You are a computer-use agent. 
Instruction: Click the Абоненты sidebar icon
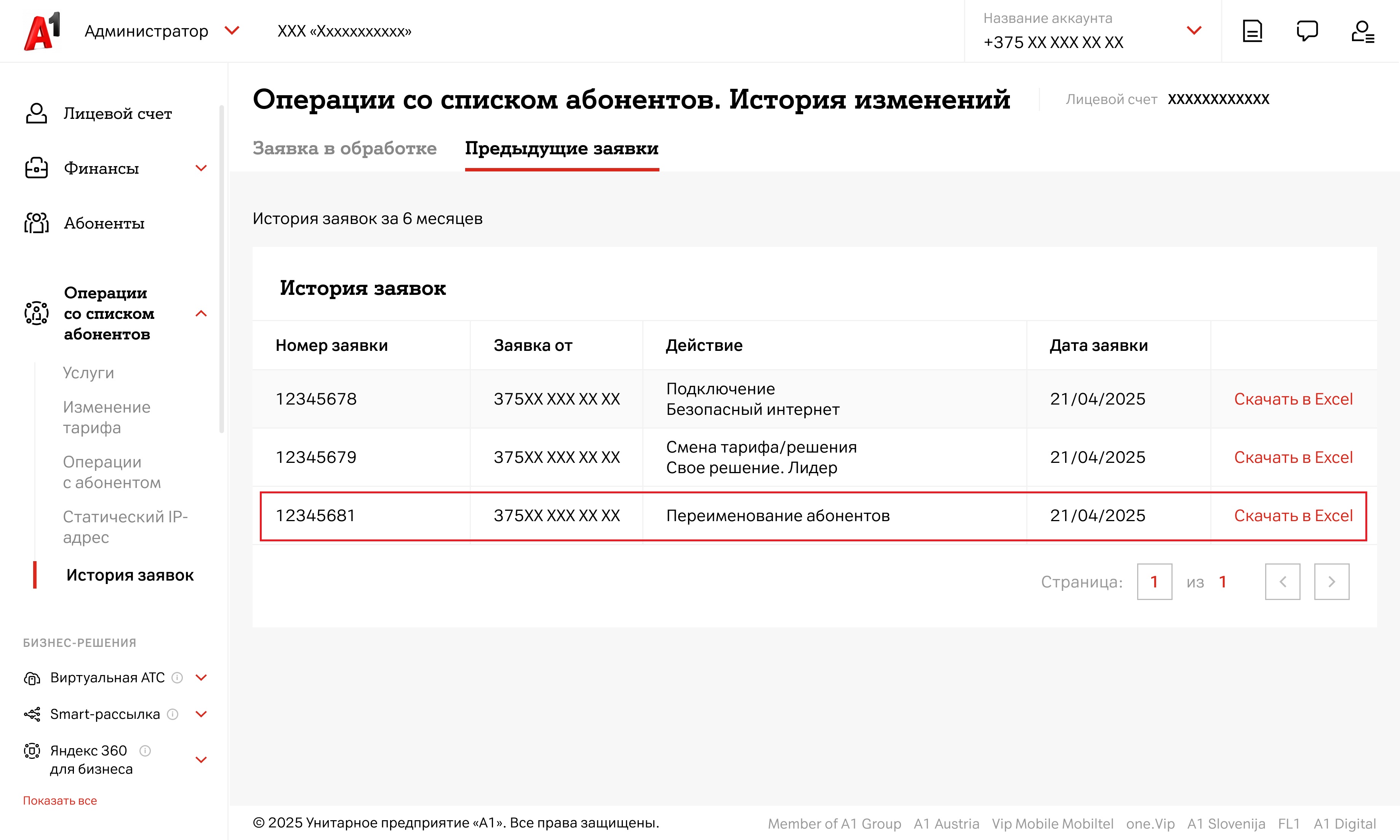tap(36, 223)
